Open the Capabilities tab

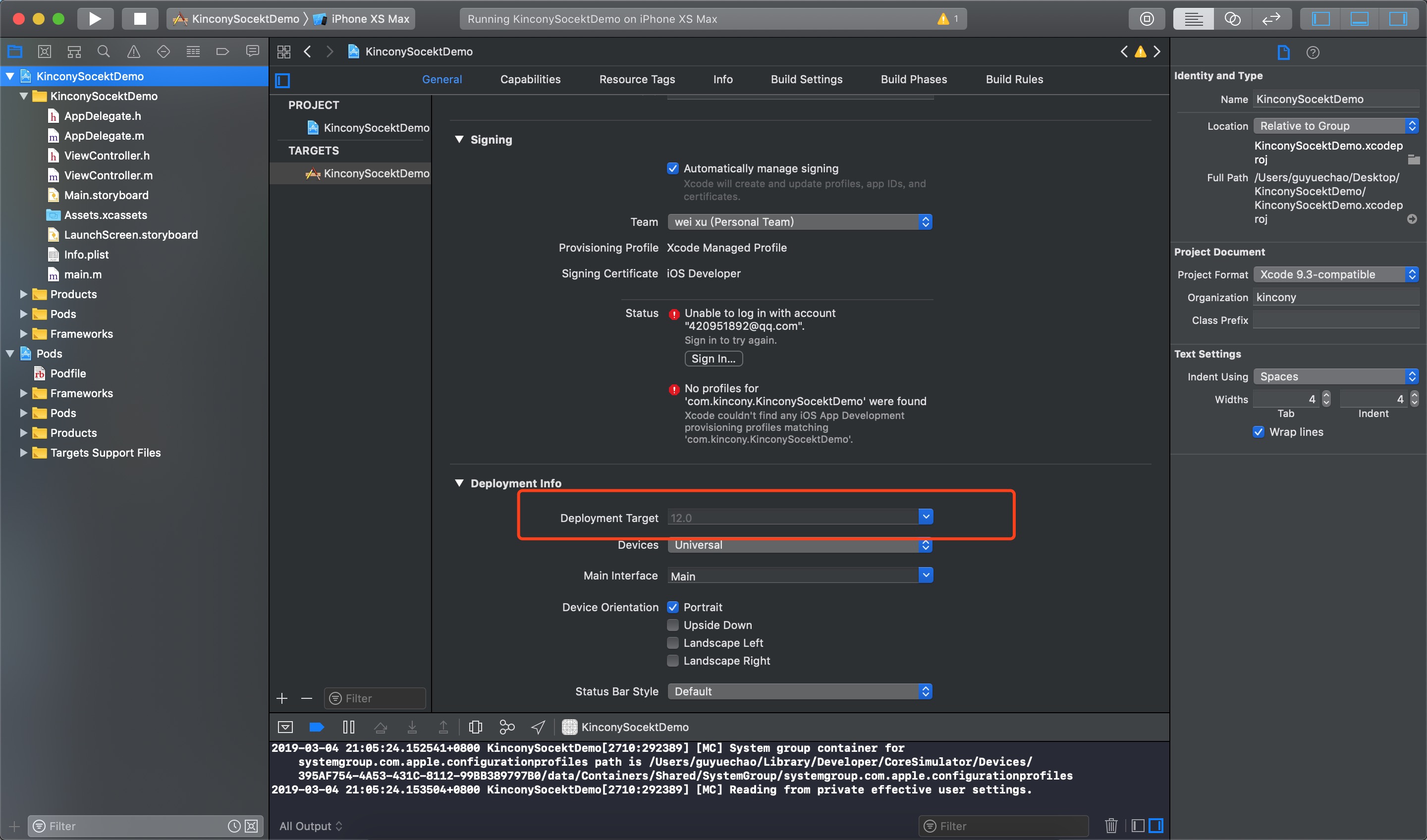point(530,79)
